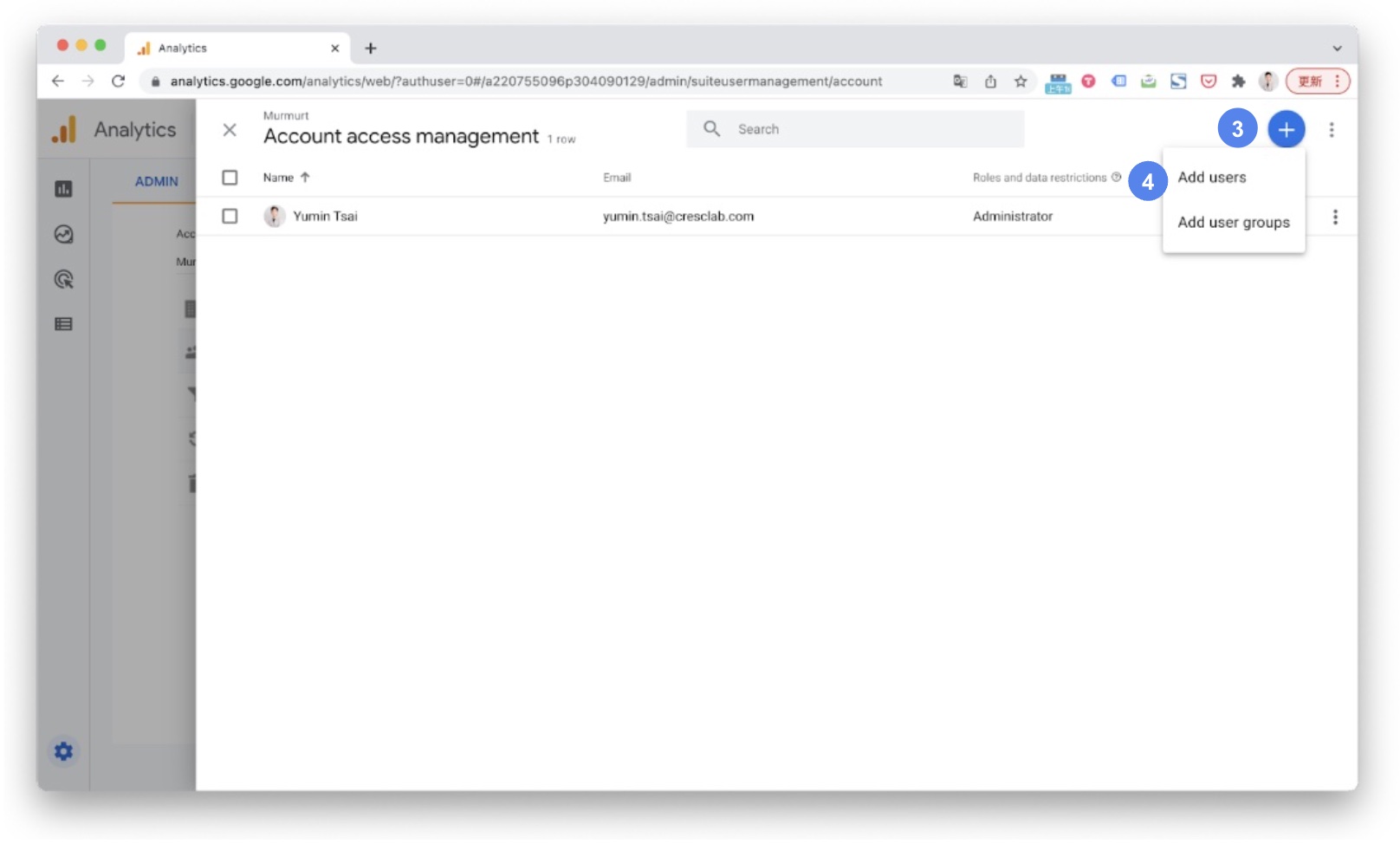Open the Explore icon in sidebar
The image size is (1400, 844).
63,234
